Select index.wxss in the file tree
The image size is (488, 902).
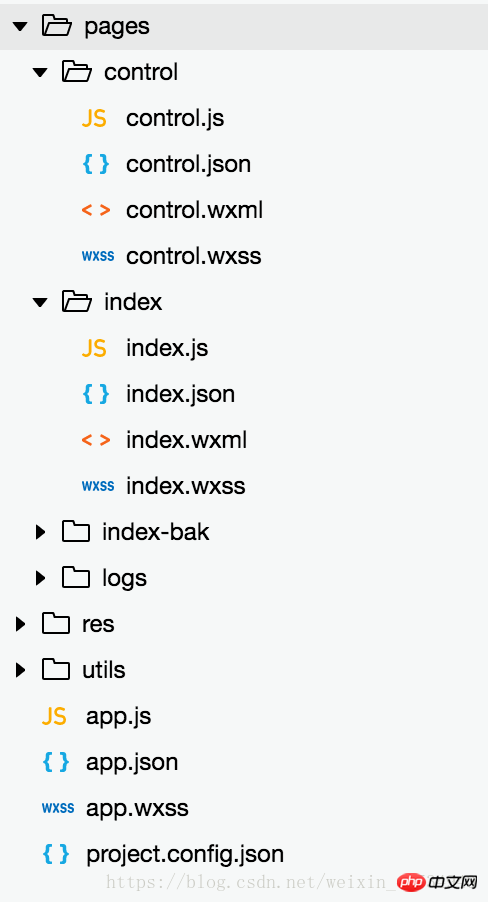tap(185, 486)
